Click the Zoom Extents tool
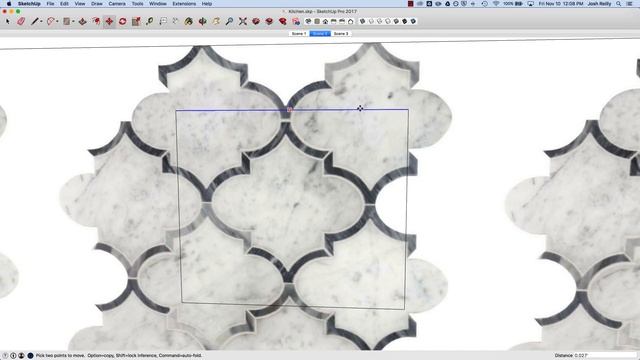 [x=243, y=21]
